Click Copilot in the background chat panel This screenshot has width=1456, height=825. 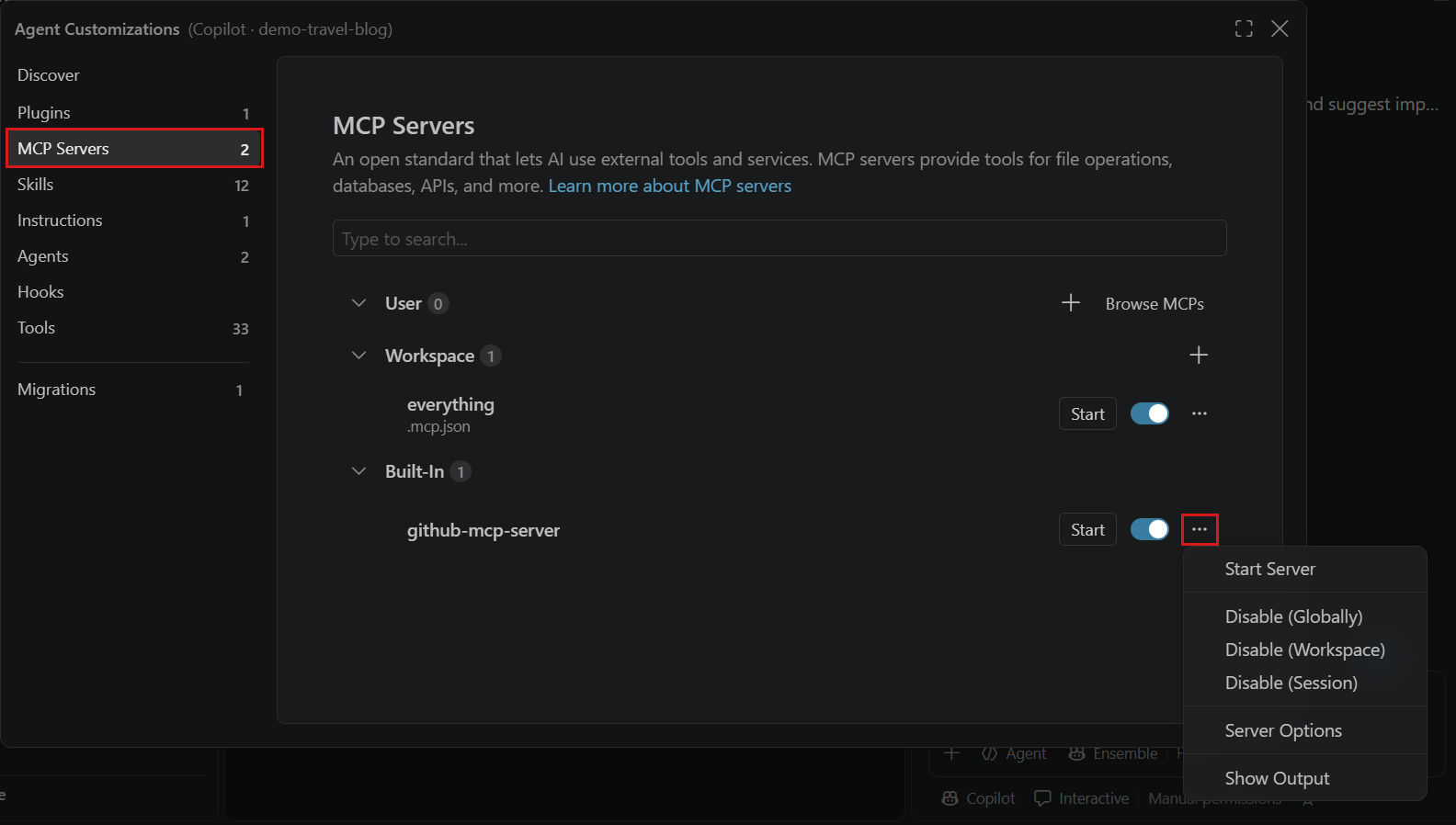click(x=979, y=798)
